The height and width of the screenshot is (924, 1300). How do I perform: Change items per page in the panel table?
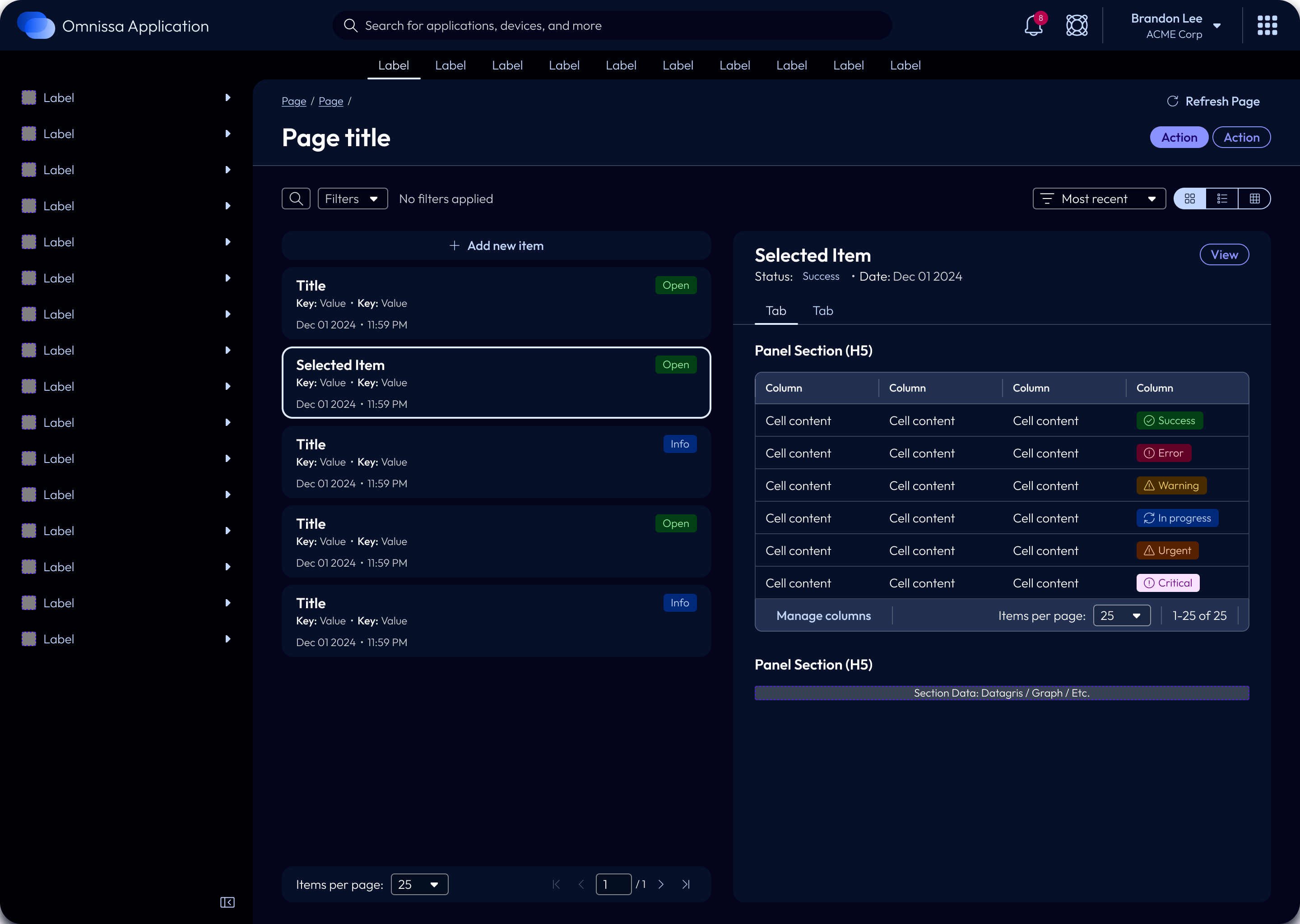pyautogui.click(x=1121, y=615)
